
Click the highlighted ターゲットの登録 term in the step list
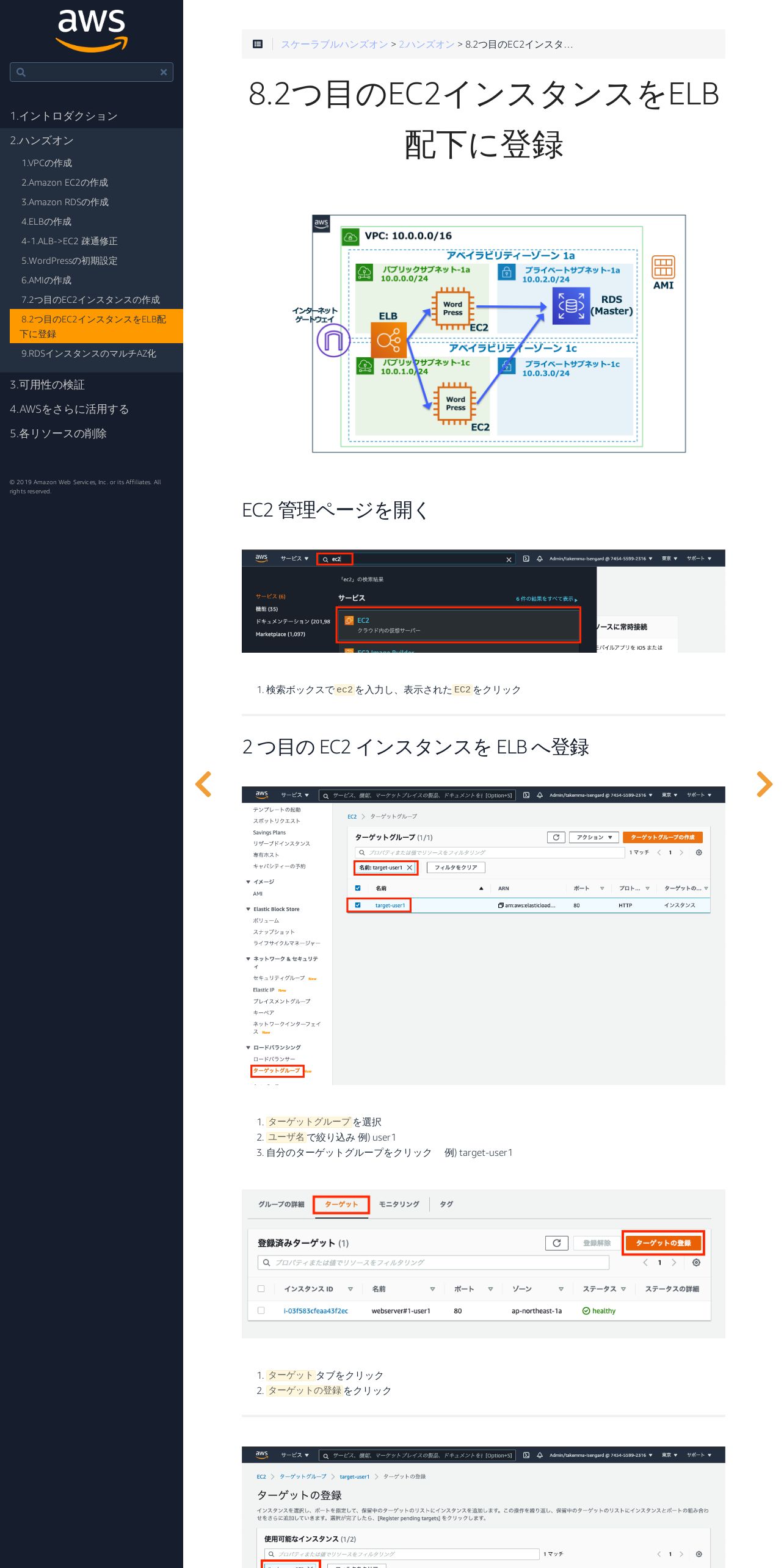coord(305,1390)
